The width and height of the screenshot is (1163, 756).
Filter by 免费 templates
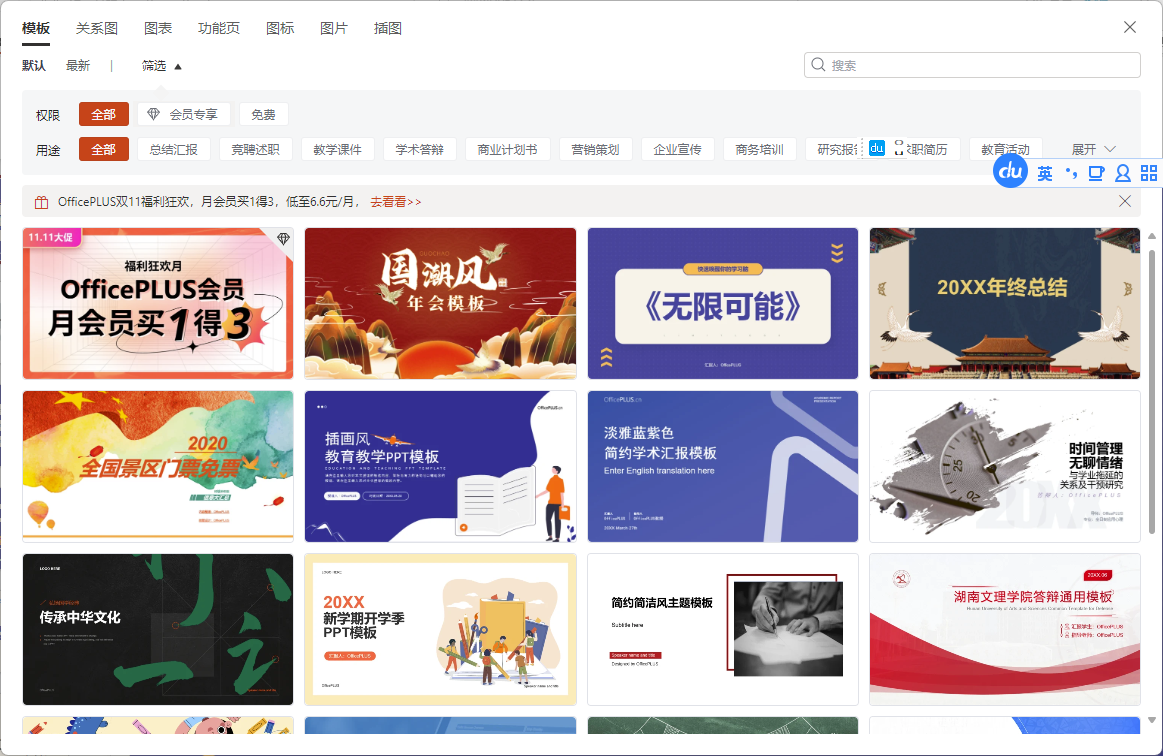(x=263, y=114)
